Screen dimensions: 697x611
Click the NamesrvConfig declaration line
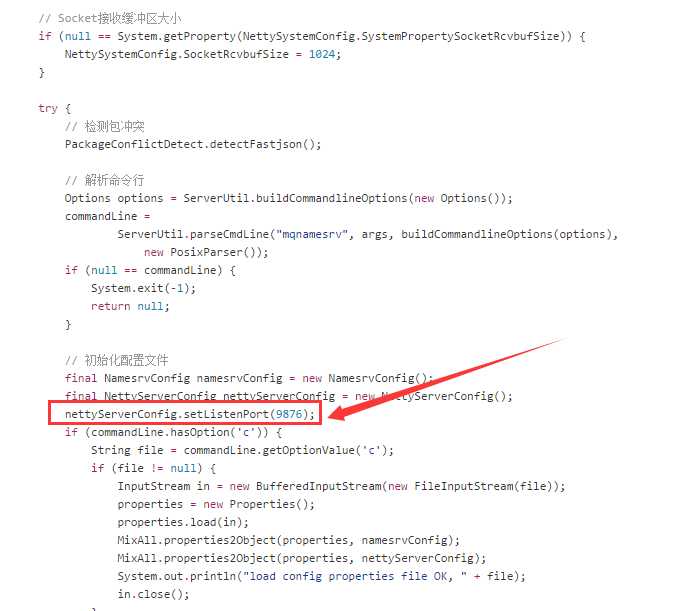249,378
